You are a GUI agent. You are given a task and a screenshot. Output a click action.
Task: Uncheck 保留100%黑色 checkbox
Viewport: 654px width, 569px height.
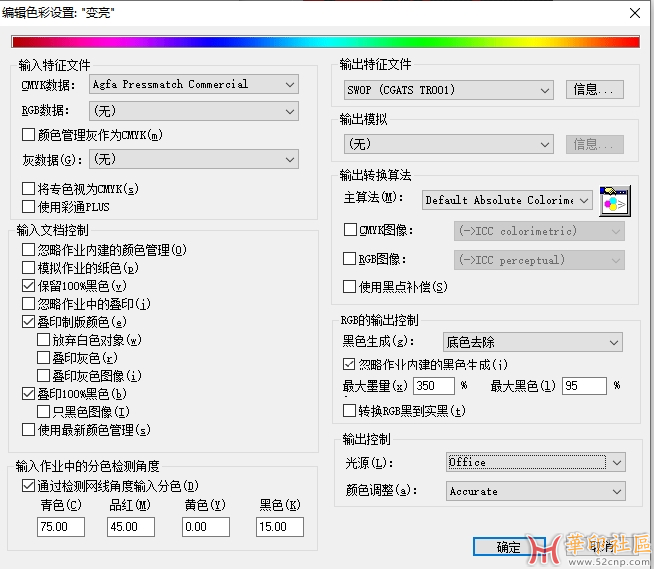tap(28, 286)
